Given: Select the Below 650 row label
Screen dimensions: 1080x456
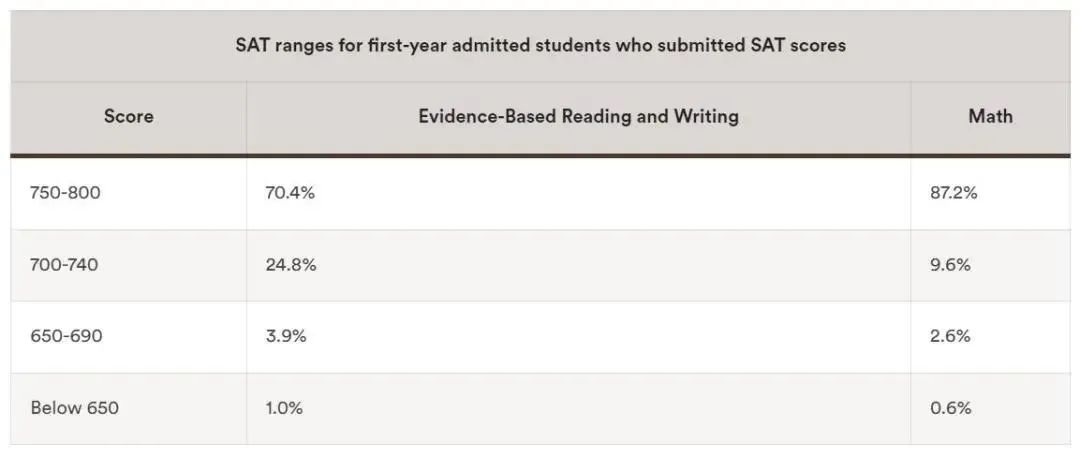Looking at the screenshot, I should 75,408.
